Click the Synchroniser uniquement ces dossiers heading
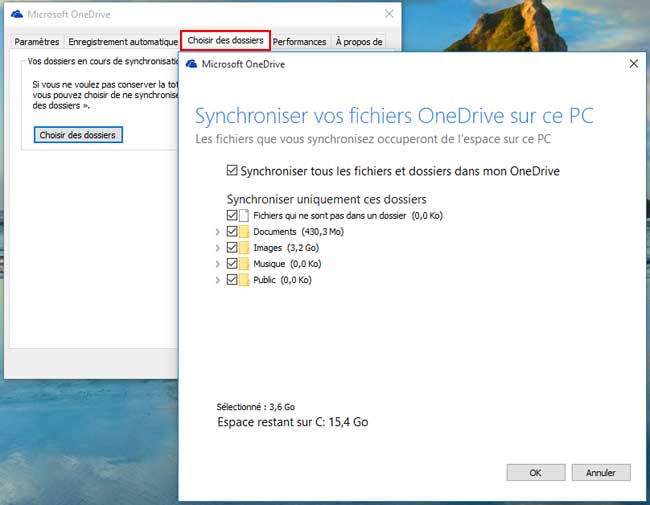Image resolution: width=650 pixels, height=505 pixels. (x=326, y=199)
